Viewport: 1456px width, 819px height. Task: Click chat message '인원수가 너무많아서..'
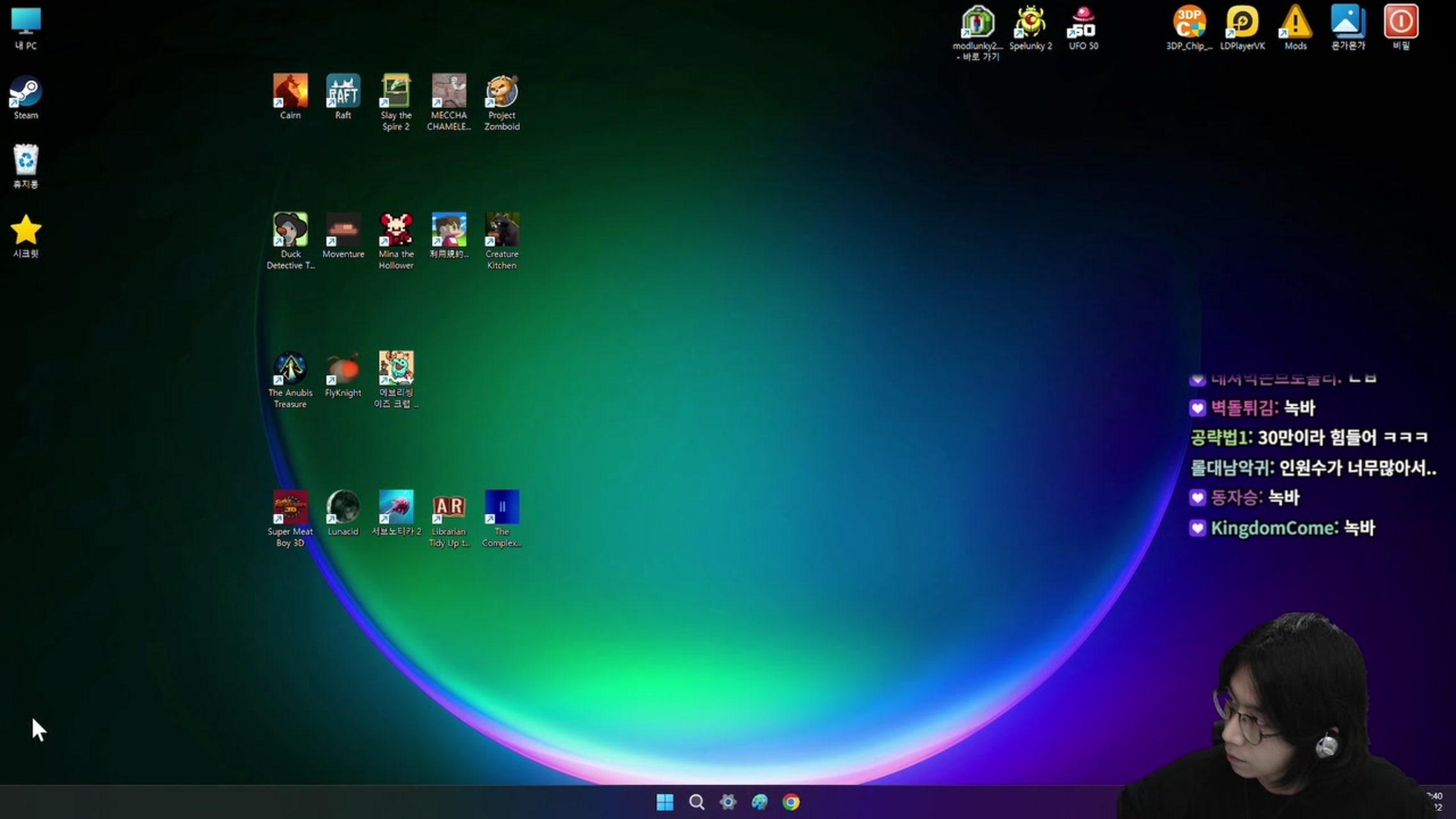point(1358,468)
